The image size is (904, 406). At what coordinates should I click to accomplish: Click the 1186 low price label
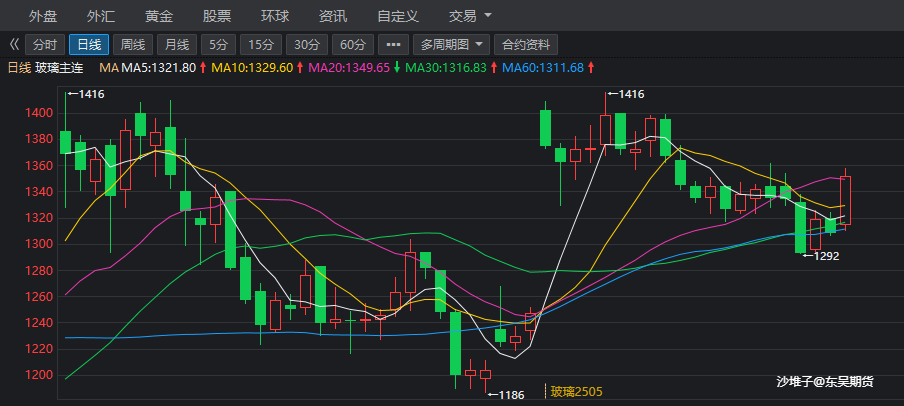(511, 395)
